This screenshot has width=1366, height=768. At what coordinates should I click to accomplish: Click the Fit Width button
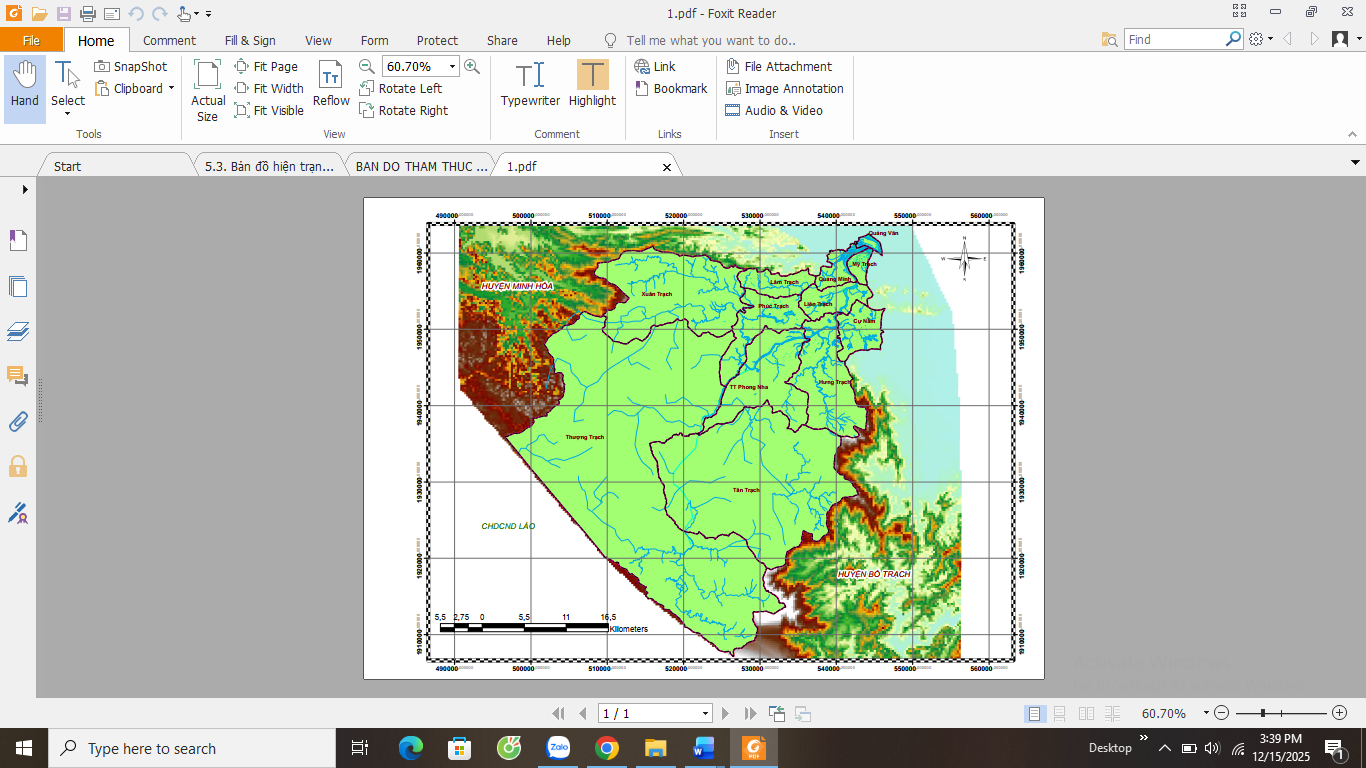coord(269,89)
